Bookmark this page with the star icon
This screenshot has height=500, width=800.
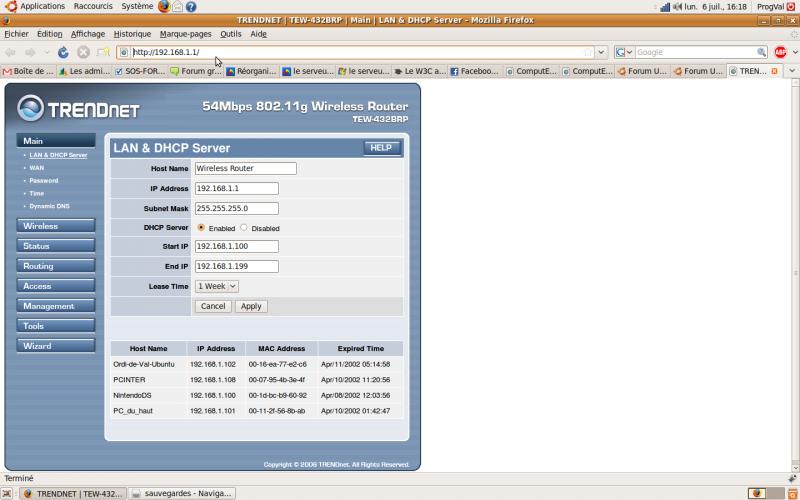[588, 52]
